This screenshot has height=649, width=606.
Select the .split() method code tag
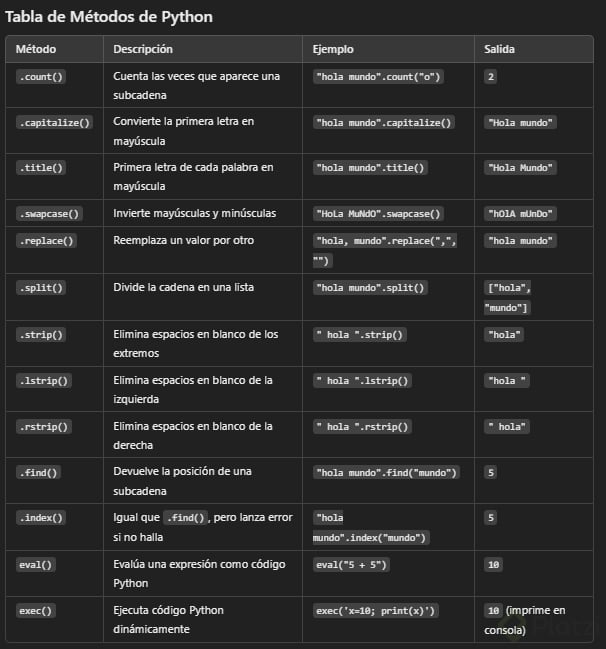tap(41, 287)
